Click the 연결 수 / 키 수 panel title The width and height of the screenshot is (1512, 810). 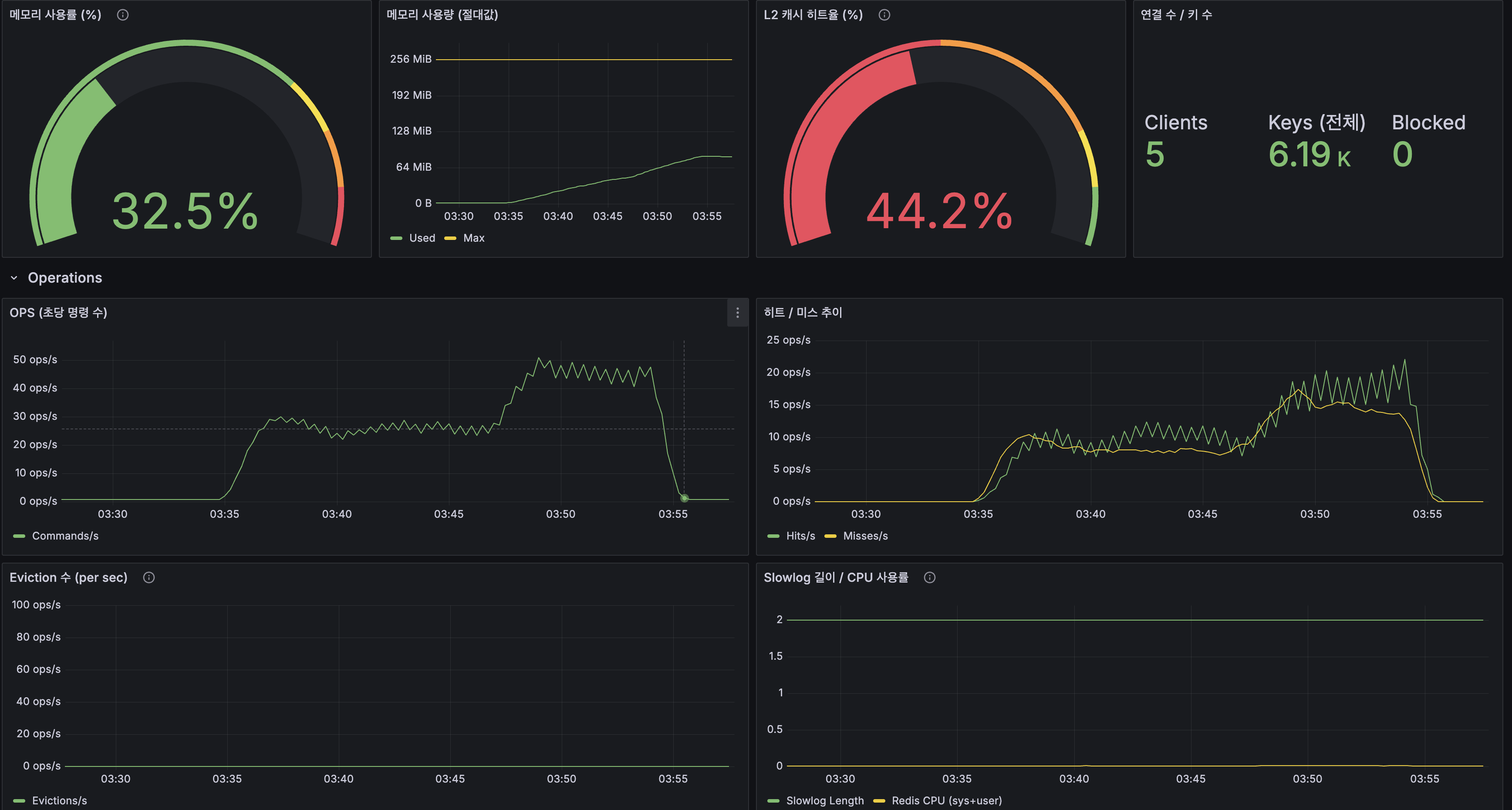coord(1176,15)
